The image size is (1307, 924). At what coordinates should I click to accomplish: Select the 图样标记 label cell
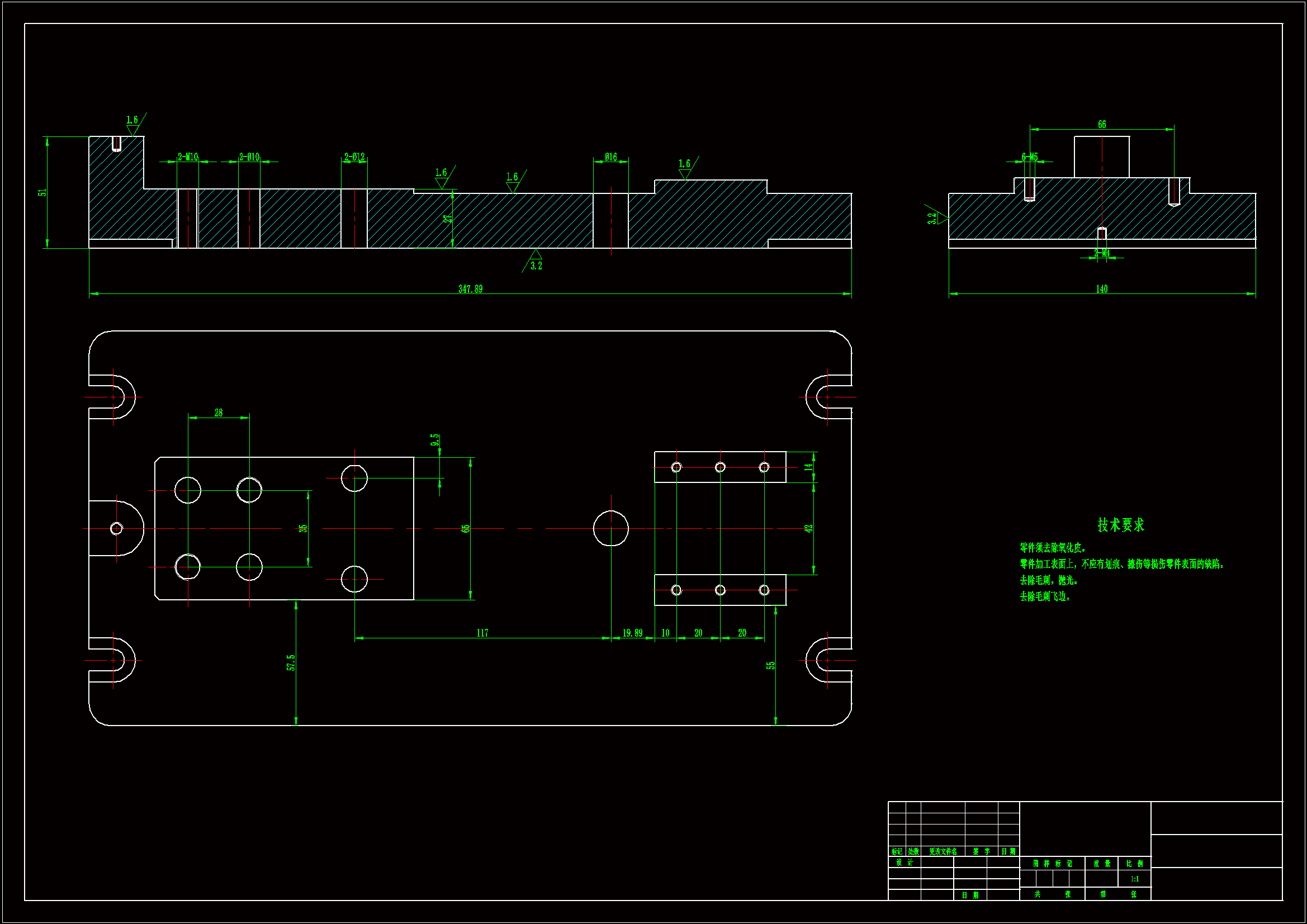[x=1052, y=864]
